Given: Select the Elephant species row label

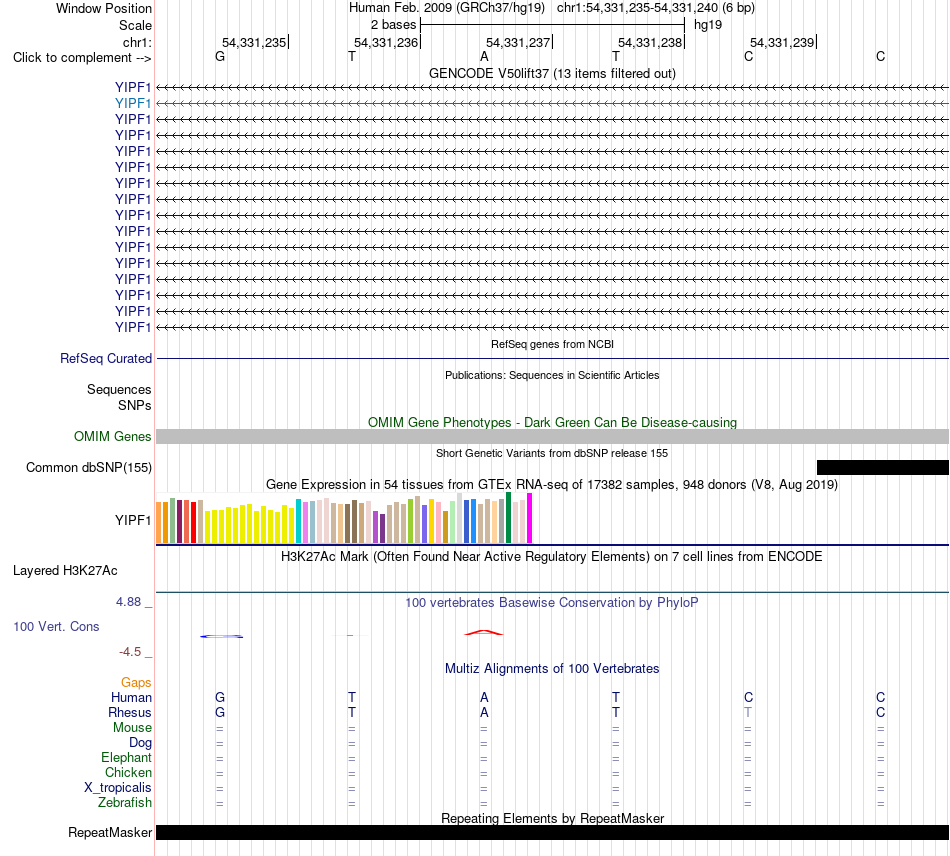Looking at the screenshot, I should point(126,757).
